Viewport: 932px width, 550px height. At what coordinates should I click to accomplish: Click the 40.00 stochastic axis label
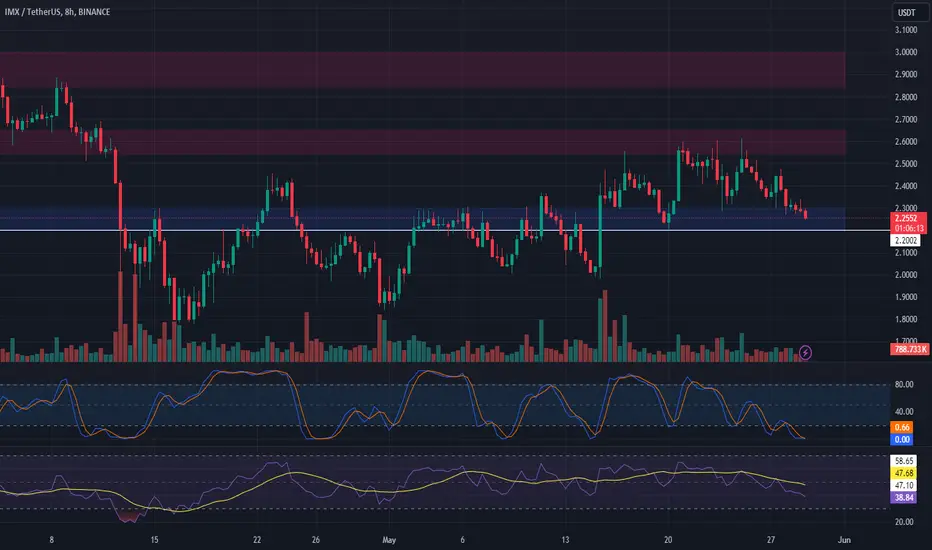point(904,411)
